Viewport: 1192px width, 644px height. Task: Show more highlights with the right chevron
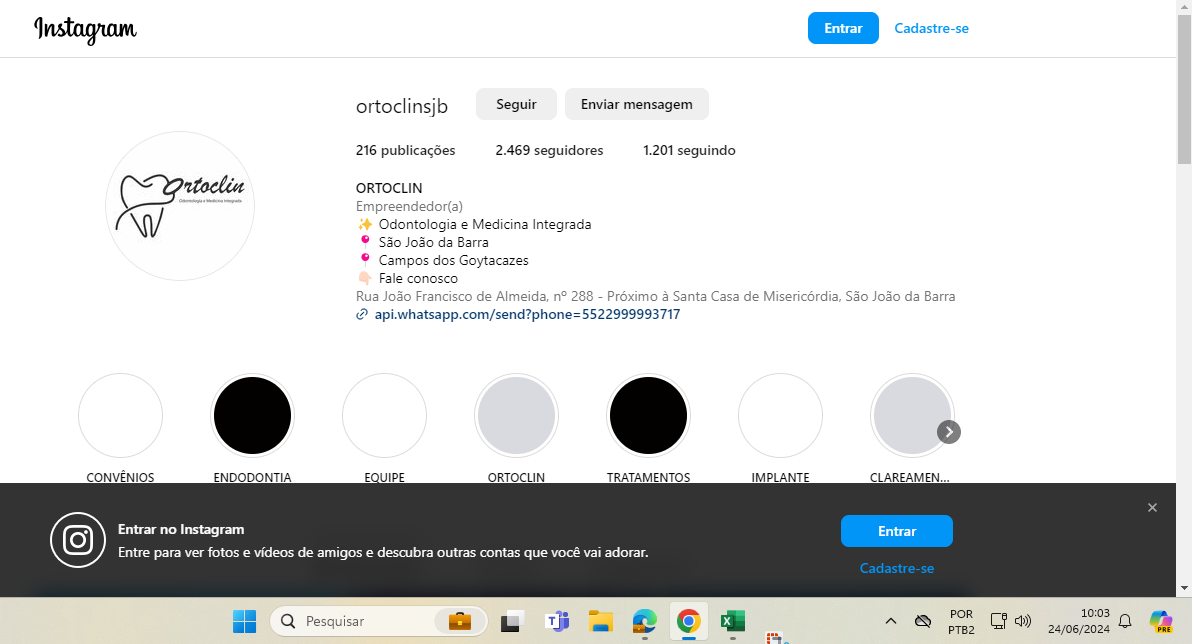click(x=949, y=432)
